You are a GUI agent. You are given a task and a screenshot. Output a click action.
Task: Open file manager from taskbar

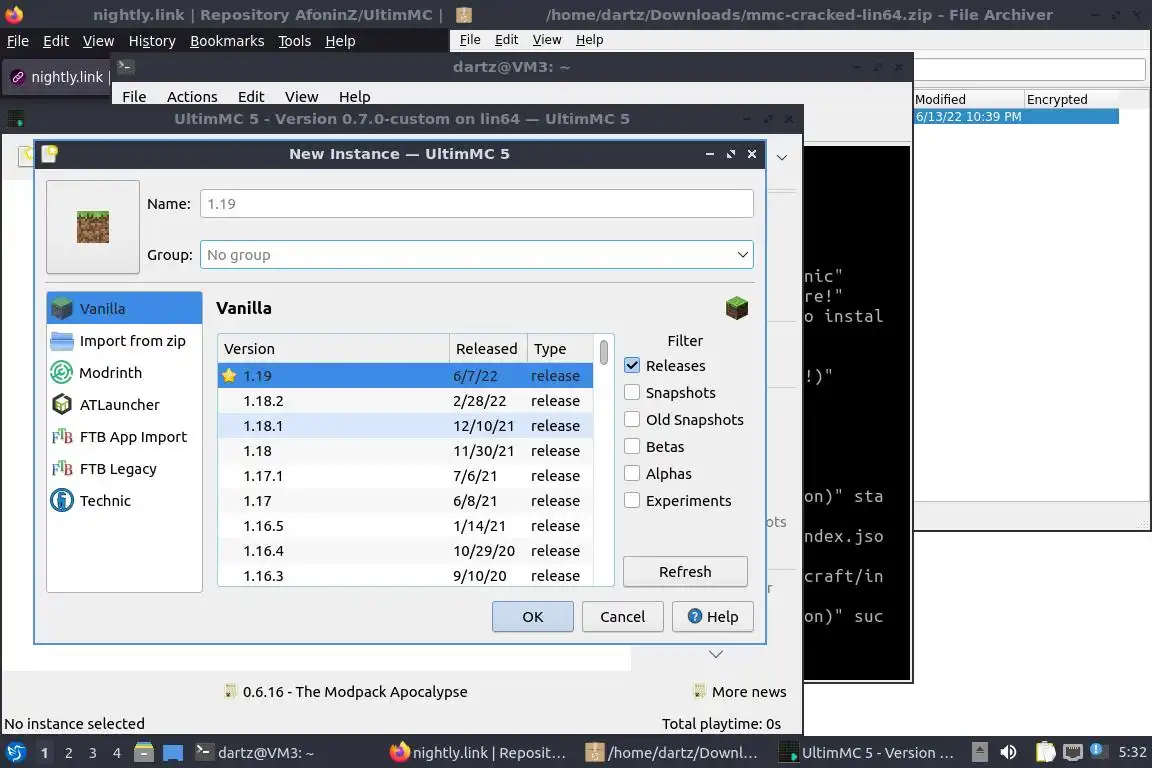point(144,753)
